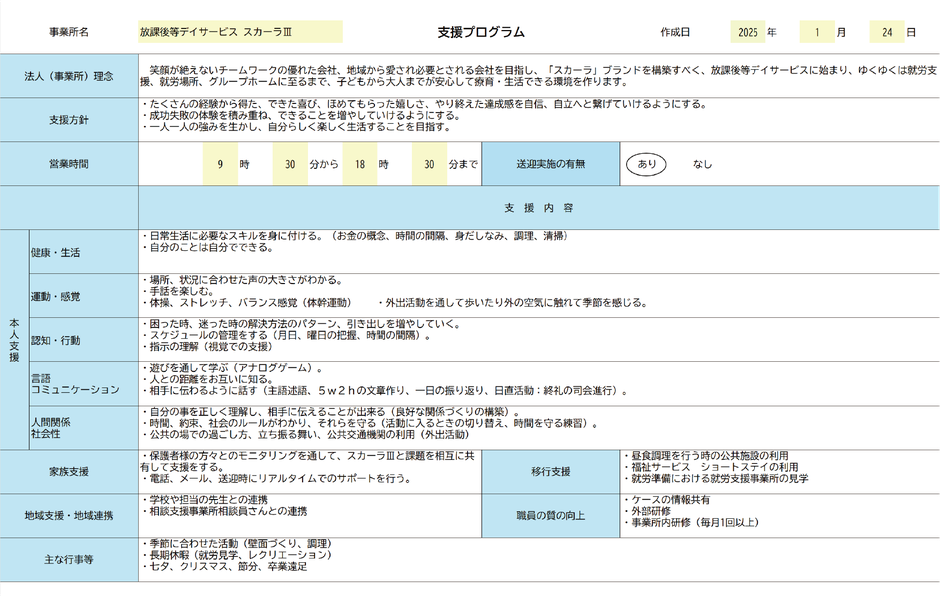Click the 支援プログラム title
The image size is (940, 596).
coord(481,32)
